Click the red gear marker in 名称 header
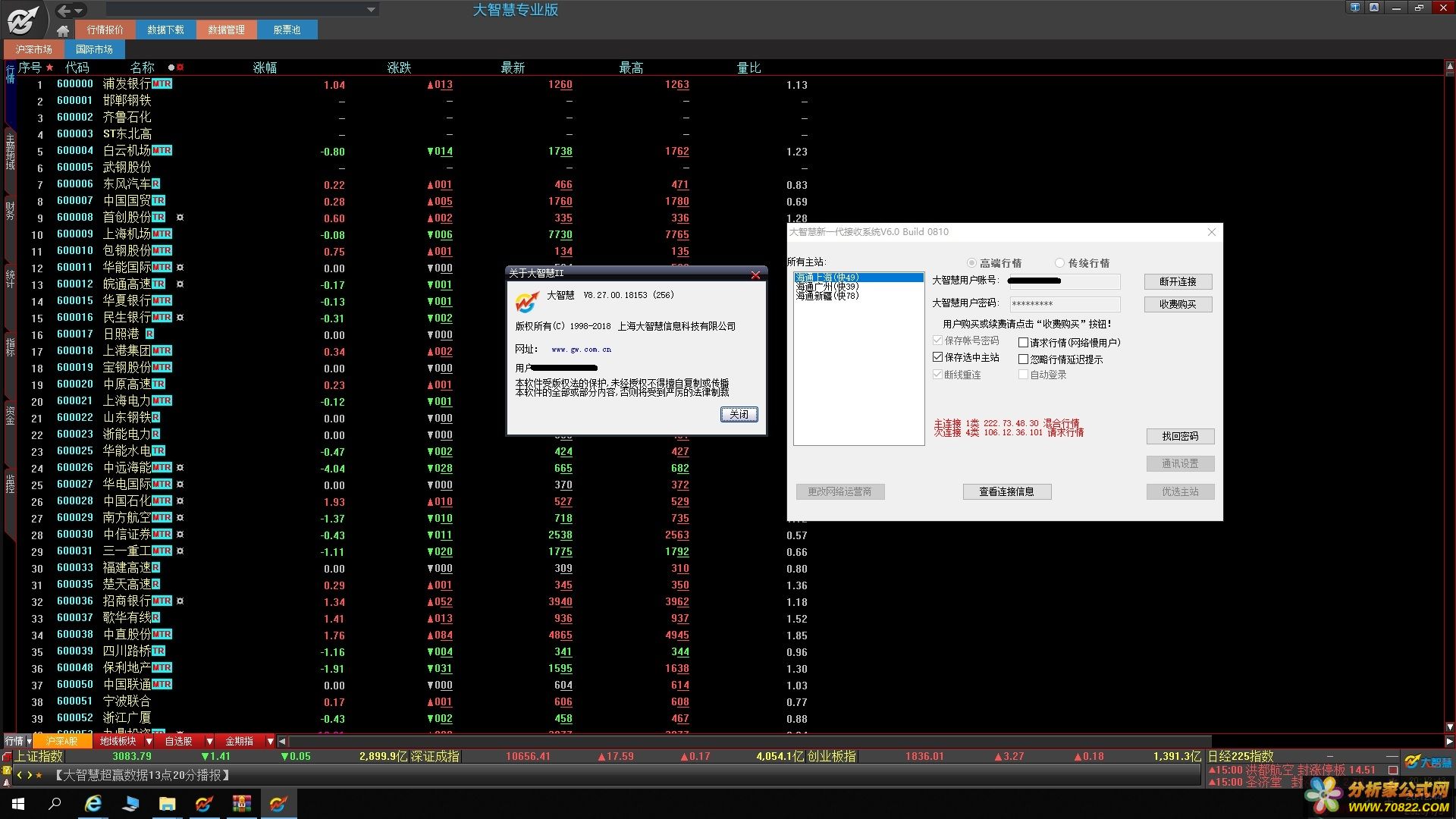The height and width of the screenshot is (819, 1456). [180, 67]
